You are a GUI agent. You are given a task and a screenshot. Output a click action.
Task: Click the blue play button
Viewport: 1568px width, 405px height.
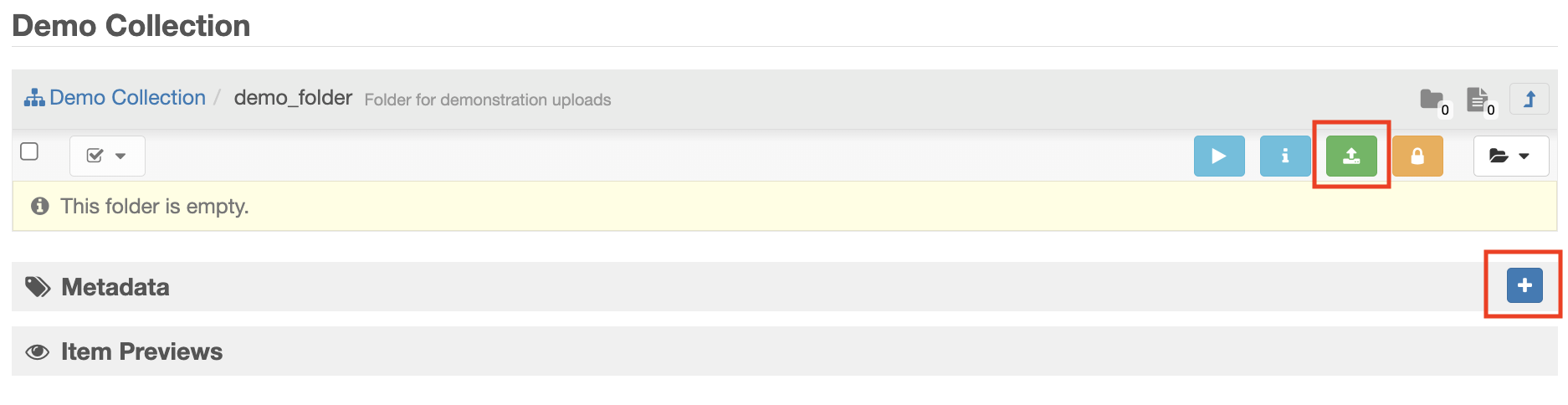point(1218,156)
